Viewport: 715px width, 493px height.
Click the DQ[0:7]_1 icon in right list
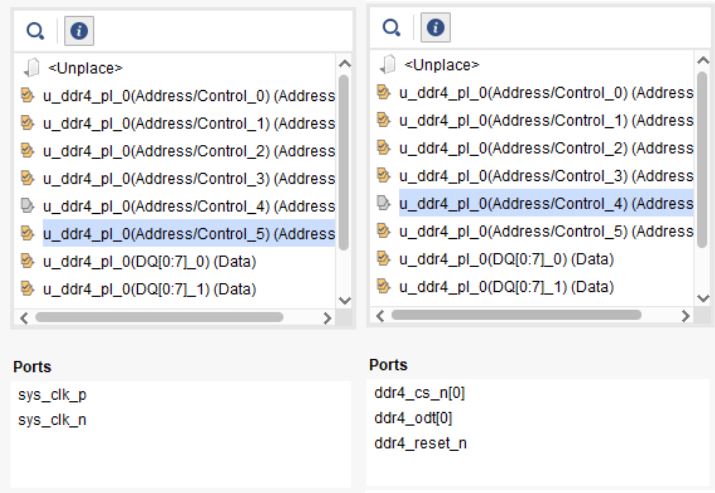coord(384,287)
